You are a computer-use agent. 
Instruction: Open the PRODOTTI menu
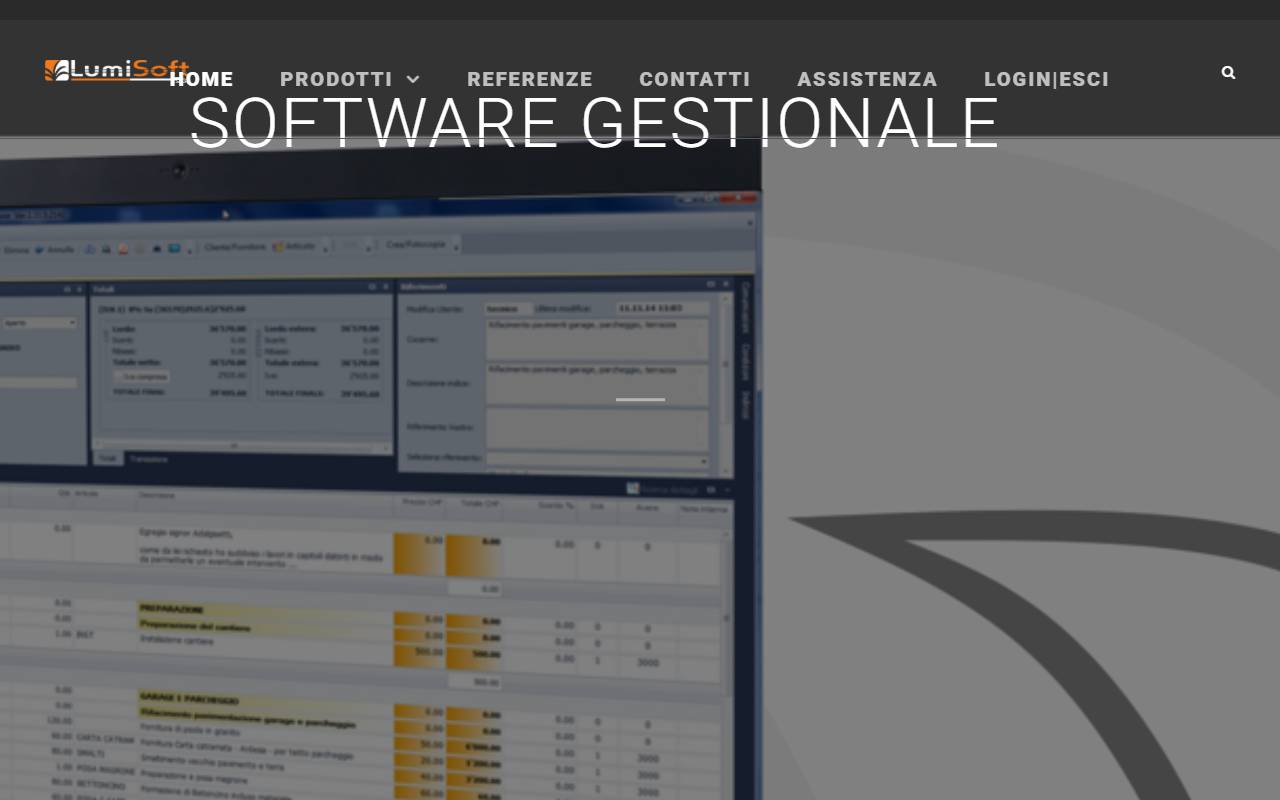click(336, 79)
